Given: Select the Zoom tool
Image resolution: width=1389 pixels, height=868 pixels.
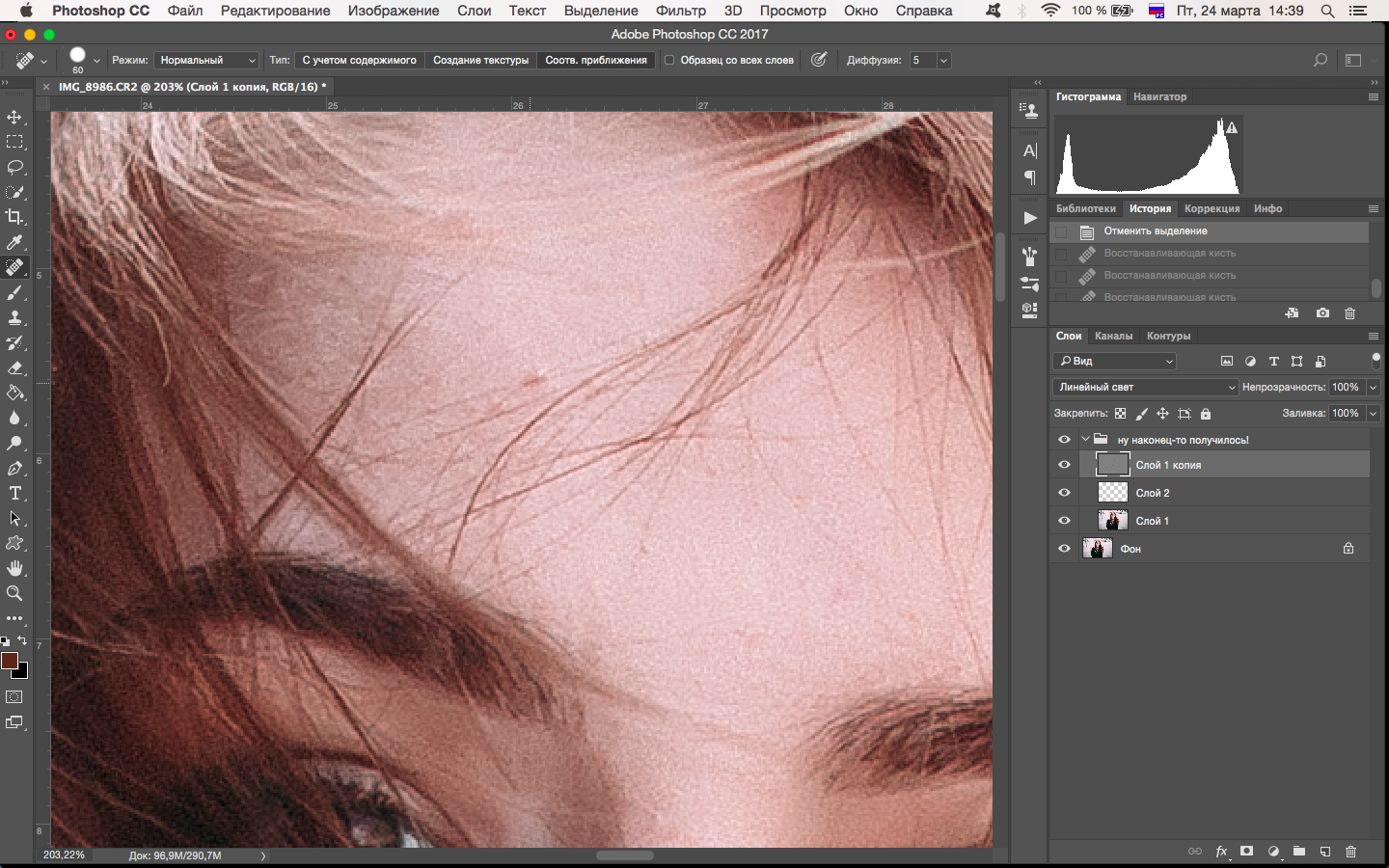Looking at the screenshot, I should pyautogui.click(x=14, y=593).
